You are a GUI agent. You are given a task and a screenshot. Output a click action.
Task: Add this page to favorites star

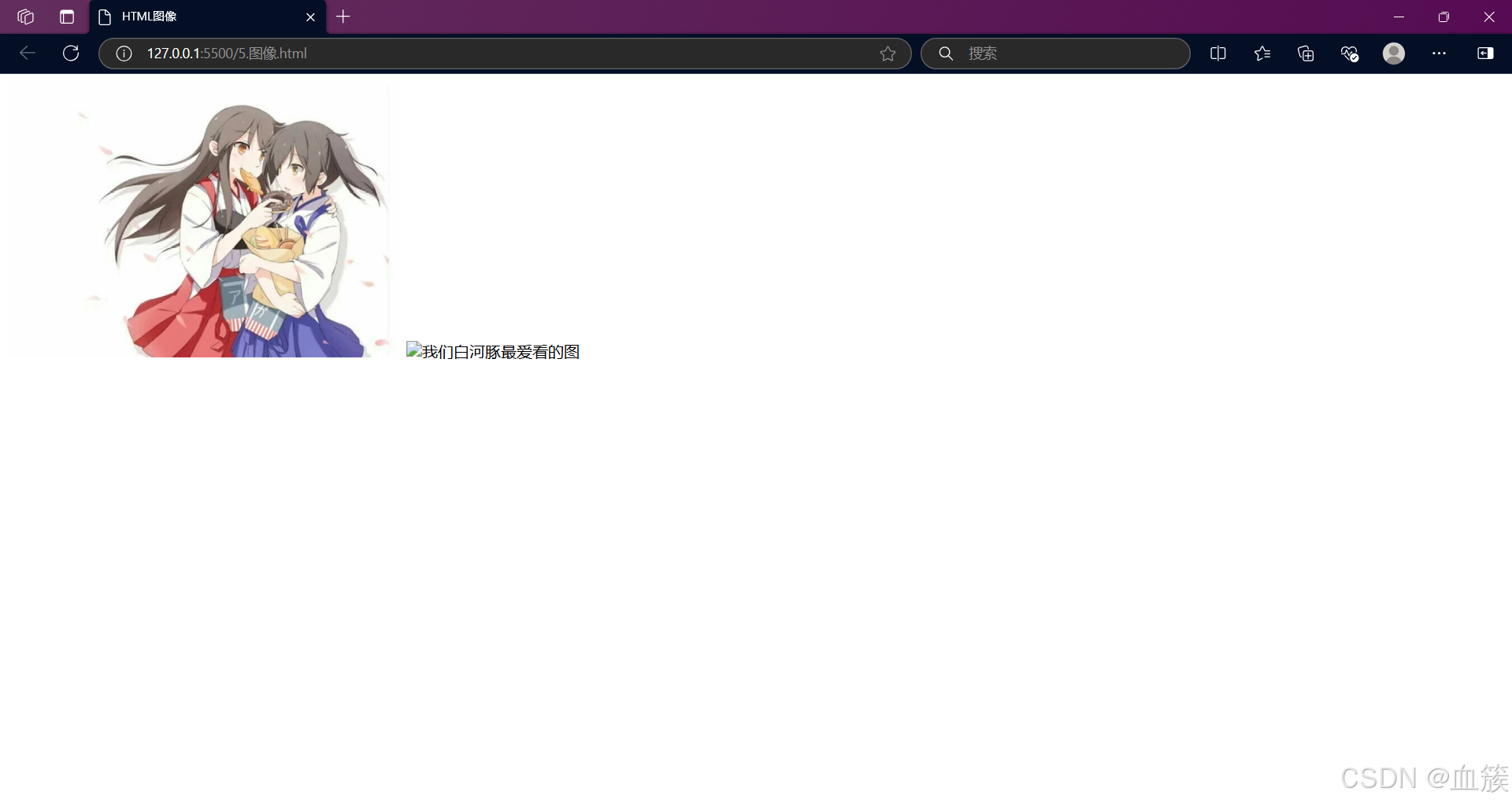(x=888, y=54)
